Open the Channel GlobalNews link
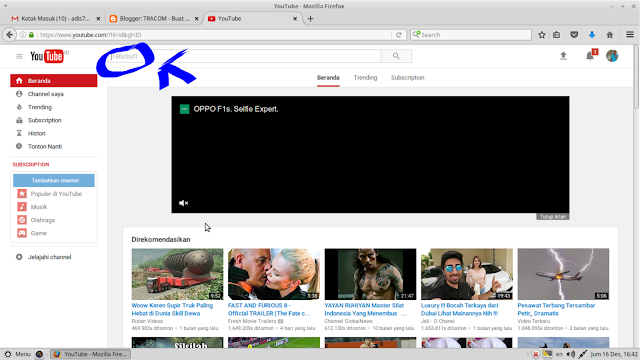The height and width of the screenshot is (360, 640). pos(348,321)
